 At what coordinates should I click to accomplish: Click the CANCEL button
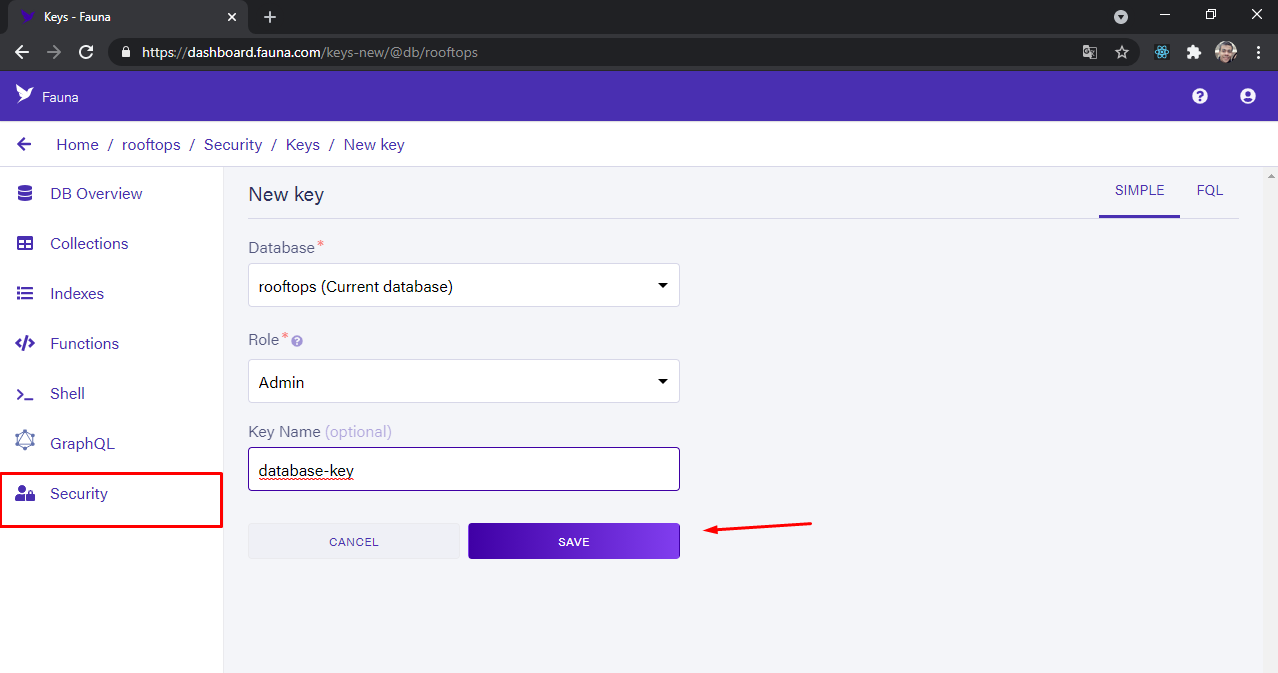click(354, 541)
